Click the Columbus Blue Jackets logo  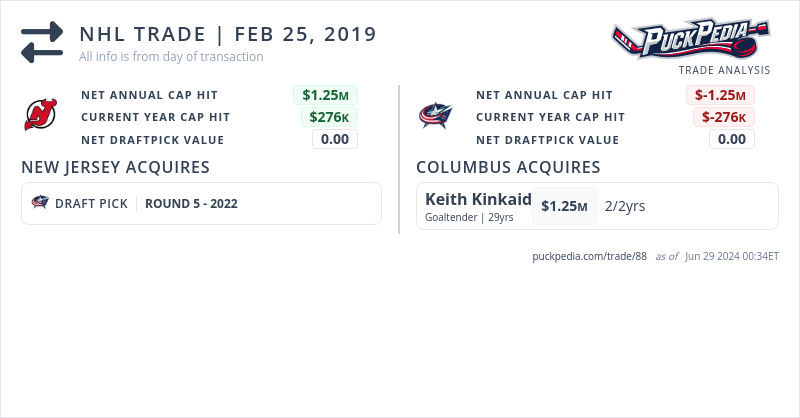pos(436,116)
